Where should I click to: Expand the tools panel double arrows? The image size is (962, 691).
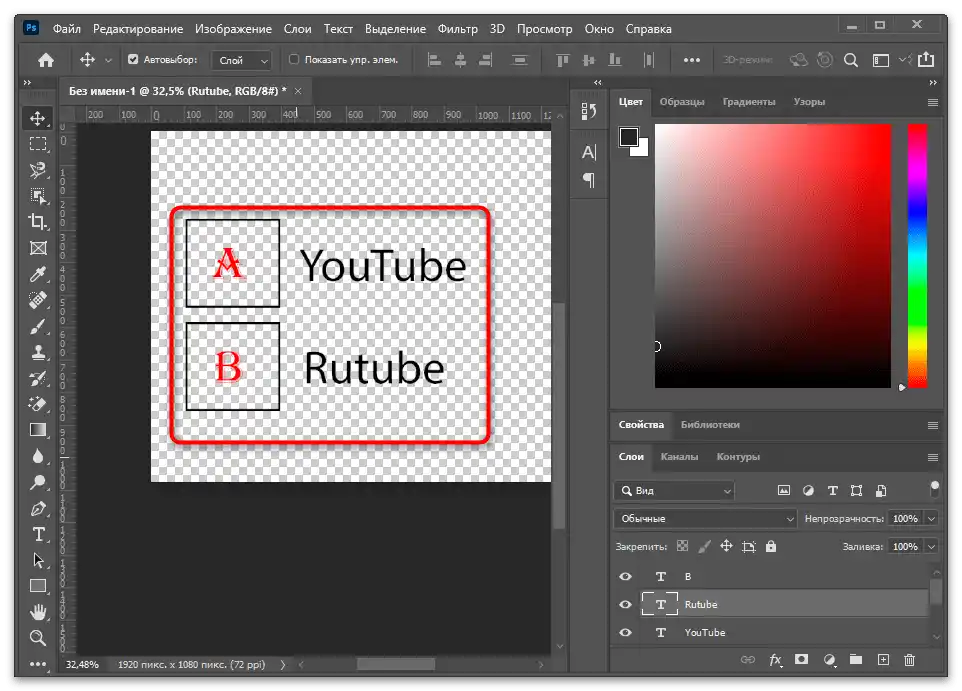pos(27,82)
